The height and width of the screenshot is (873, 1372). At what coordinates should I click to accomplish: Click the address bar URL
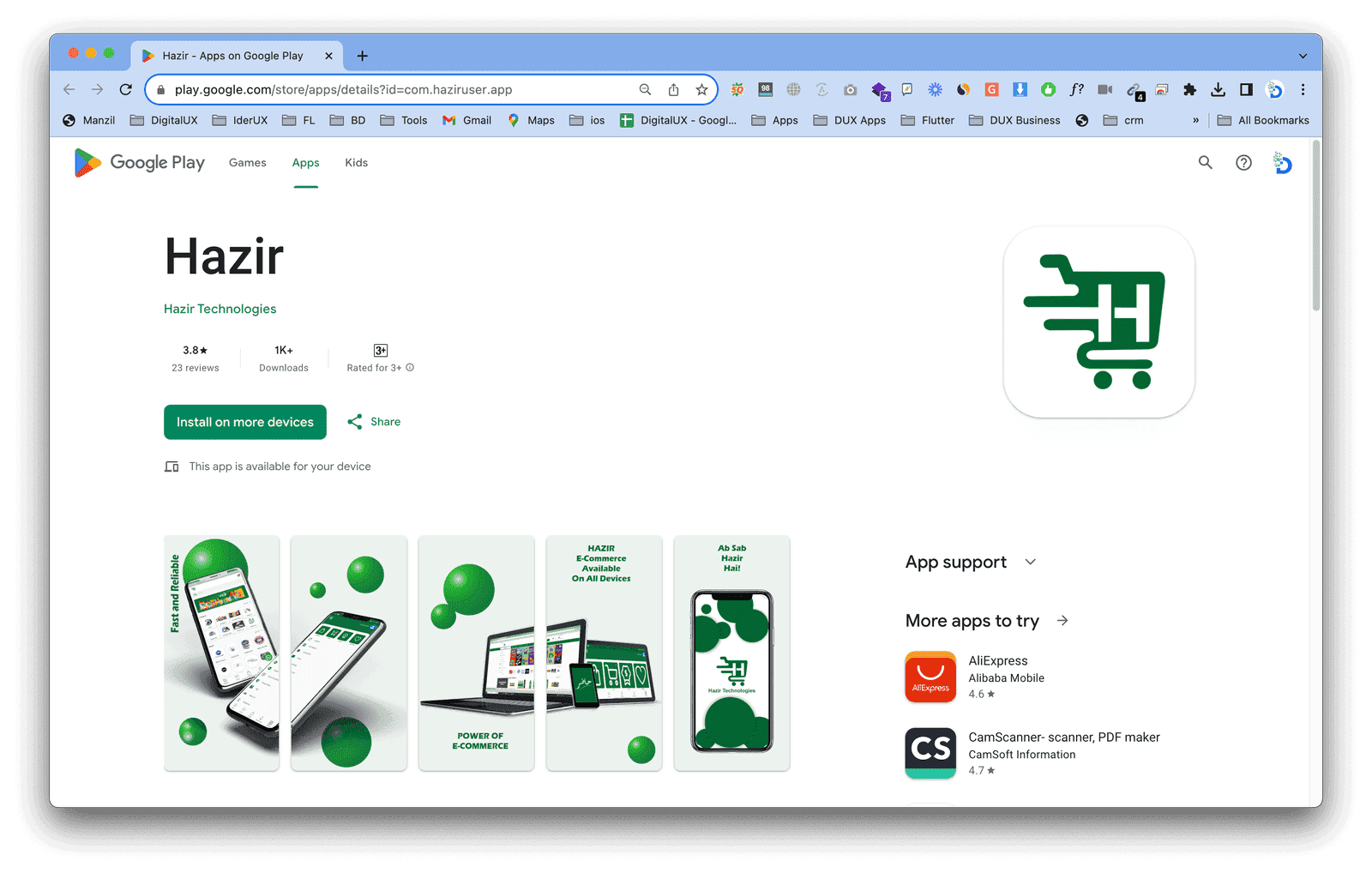pyautogui.click(x=343, y=89)
